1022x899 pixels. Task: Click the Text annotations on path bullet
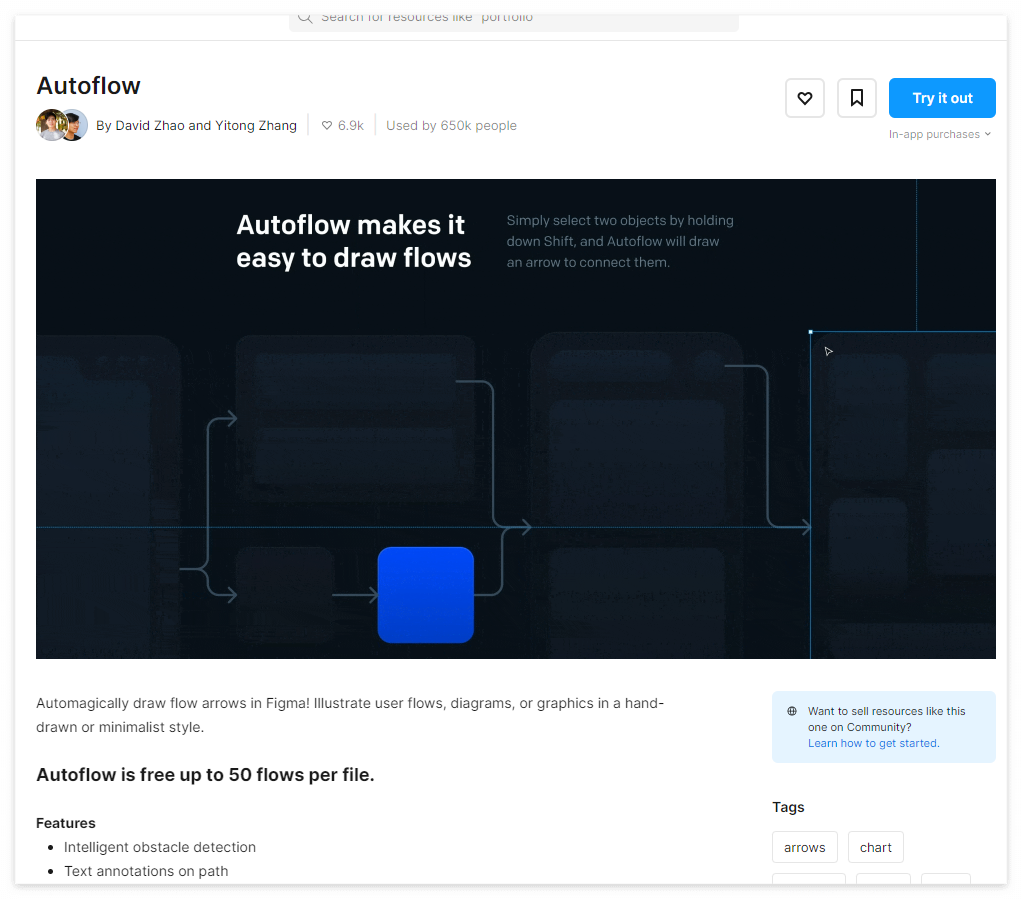pyautogui.click(x=146, y=871)
